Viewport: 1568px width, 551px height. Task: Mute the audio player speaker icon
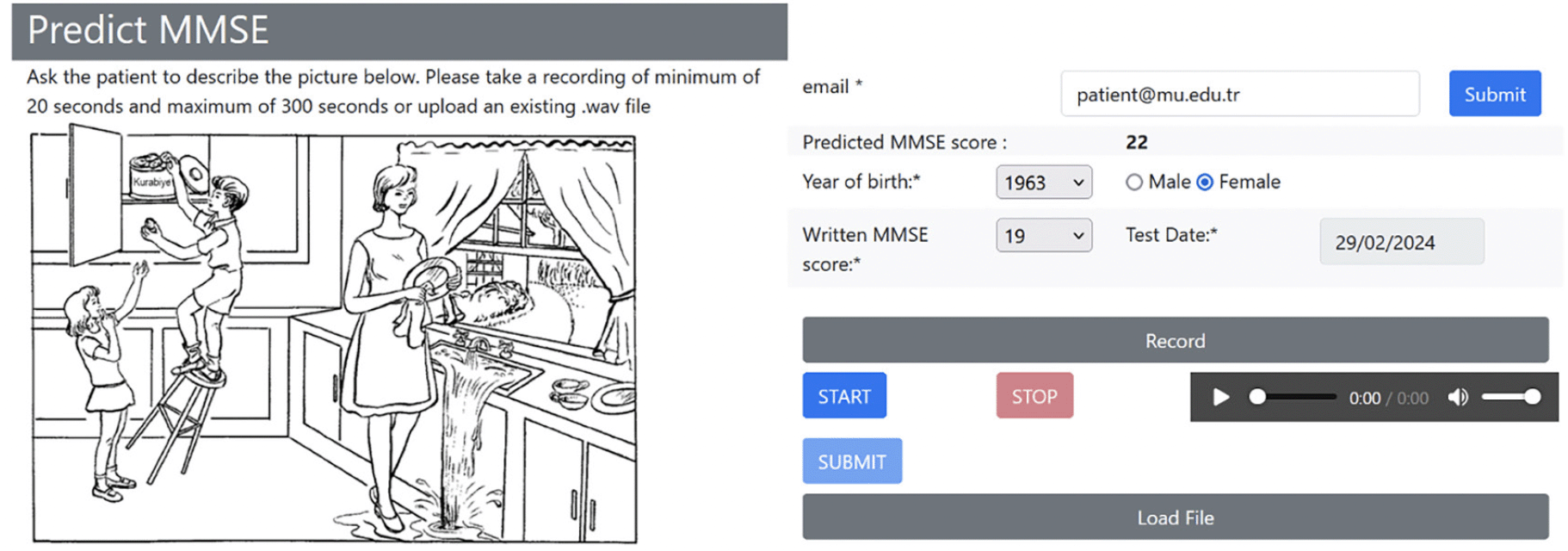pyautogui.click(x=1458, y=397)
